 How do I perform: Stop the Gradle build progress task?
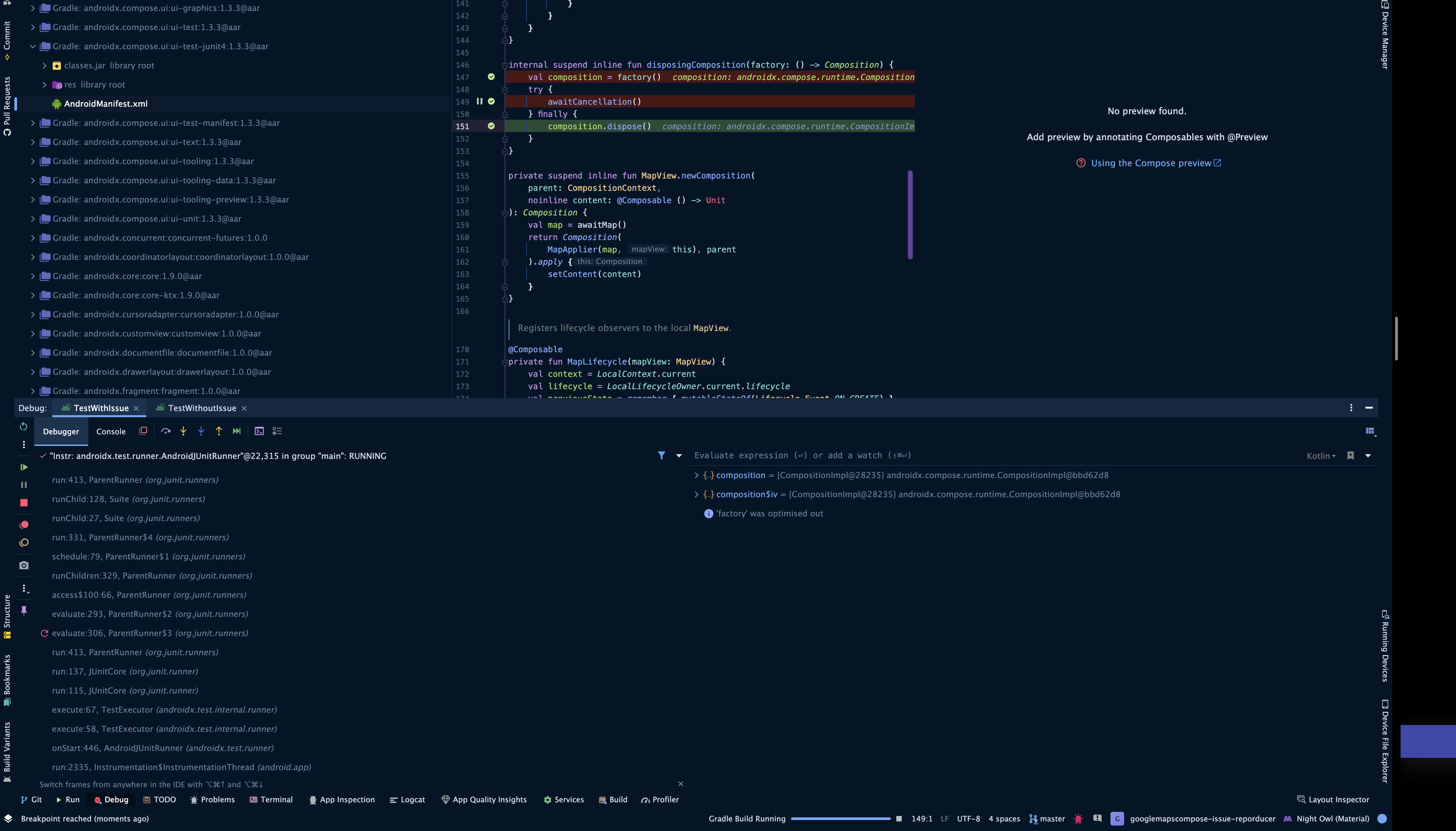[x=899, y=818]
